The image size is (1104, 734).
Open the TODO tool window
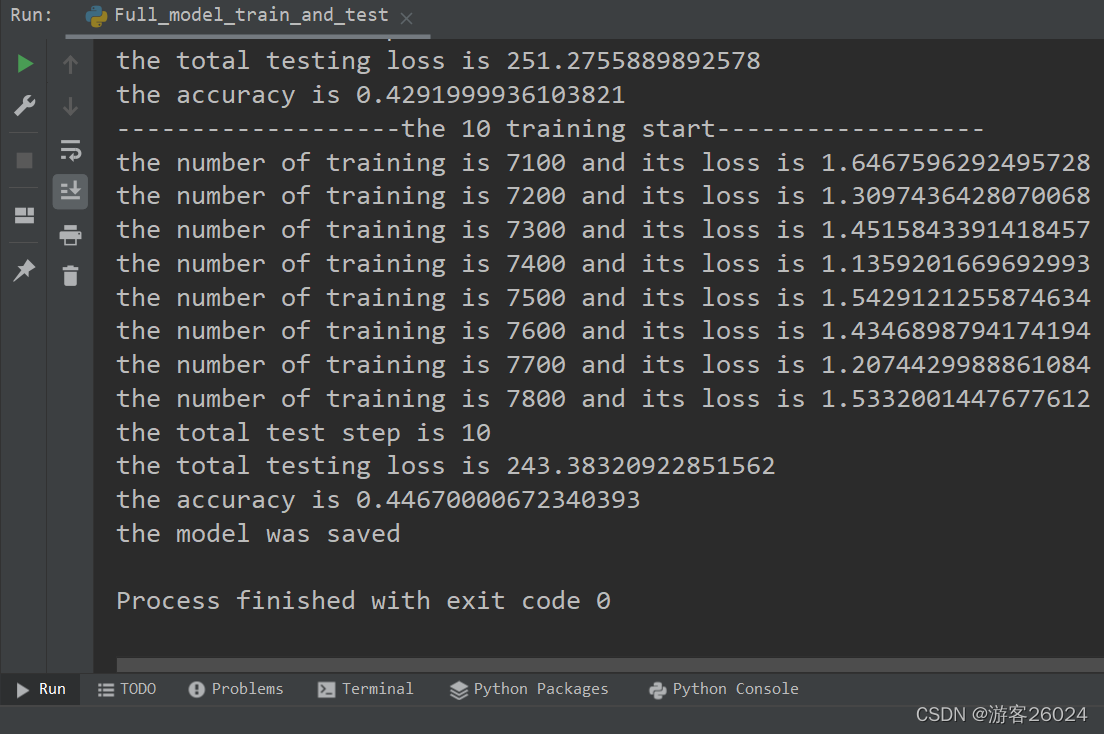[127, 689]
